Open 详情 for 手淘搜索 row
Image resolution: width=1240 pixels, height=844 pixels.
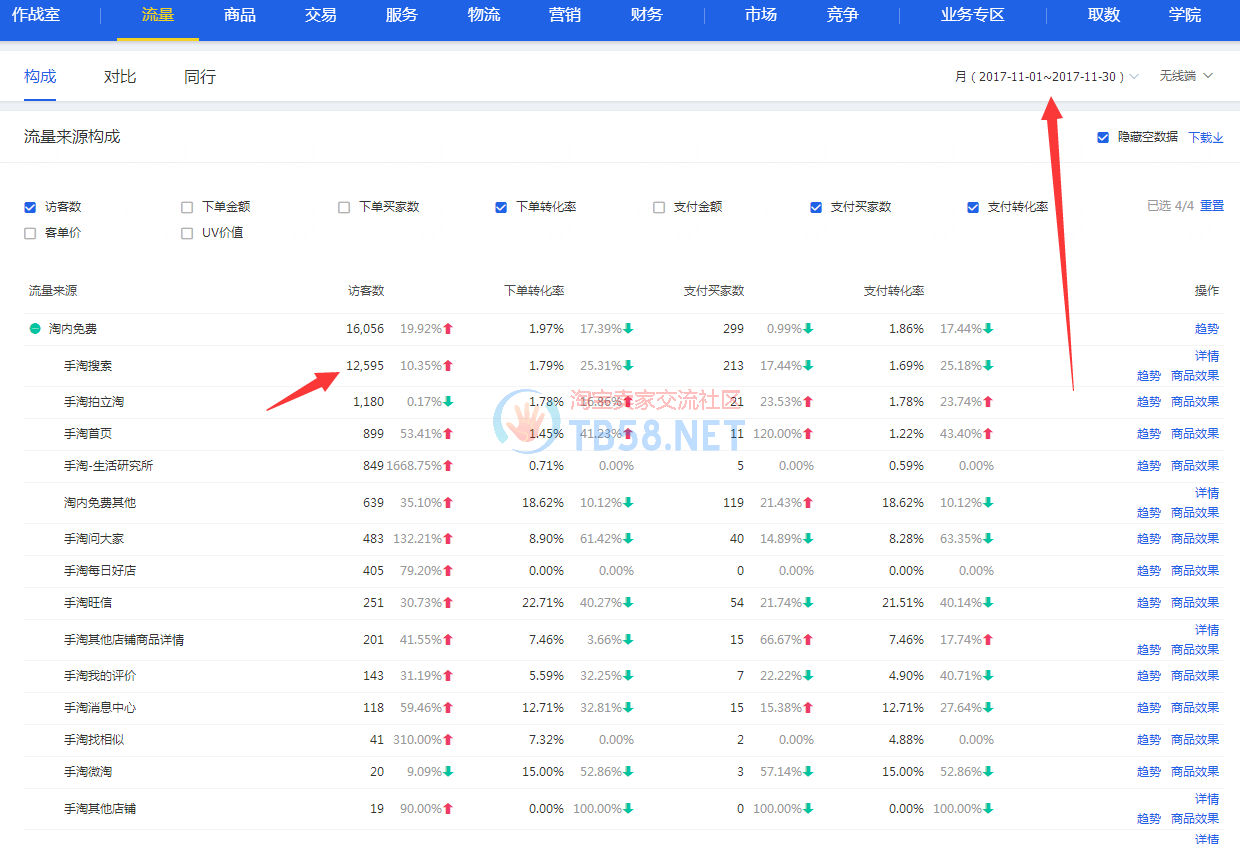(x=1207, y=356)
